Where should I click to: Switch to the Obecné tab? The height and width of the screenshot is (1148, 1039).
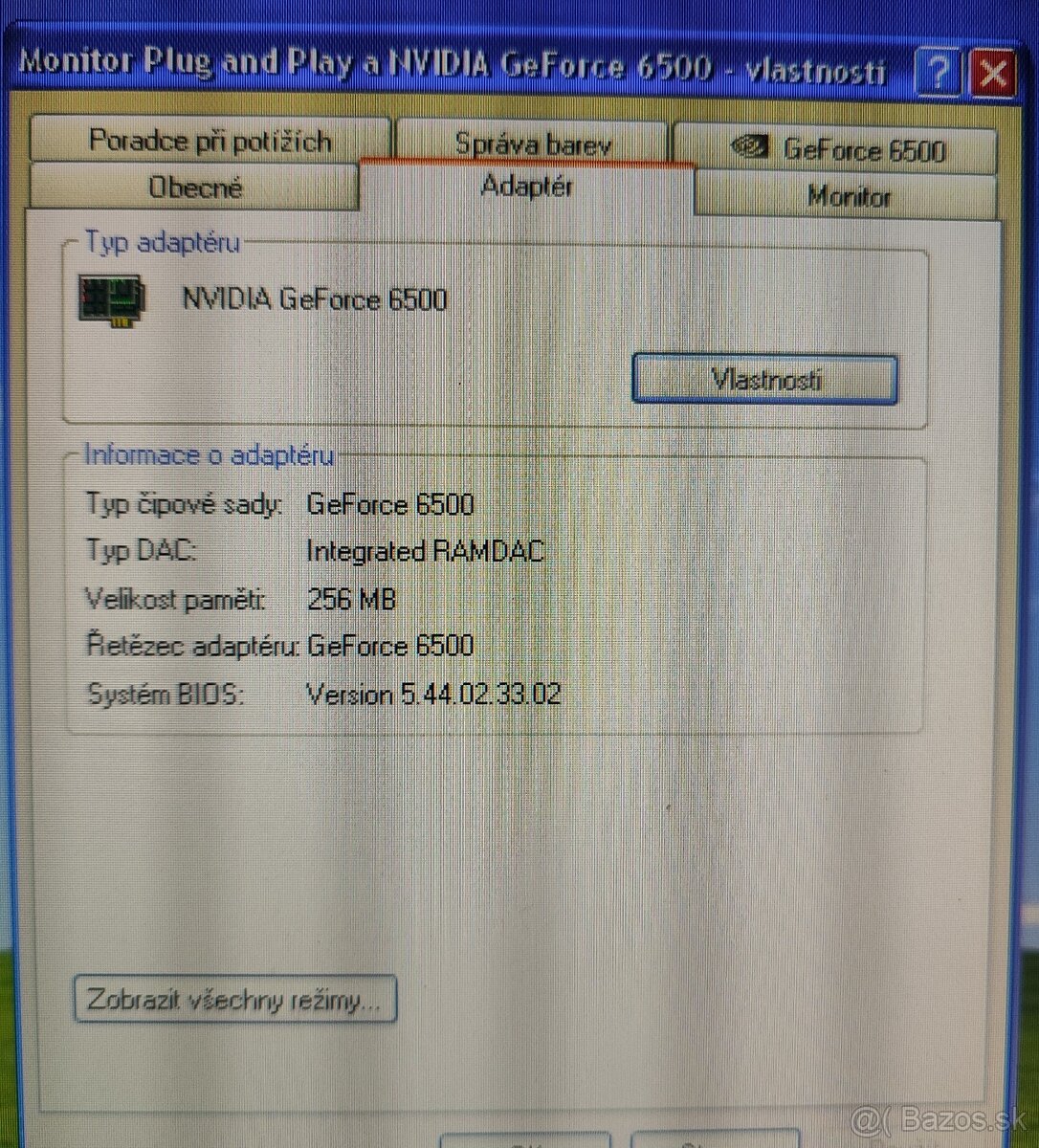click(195, 187)
